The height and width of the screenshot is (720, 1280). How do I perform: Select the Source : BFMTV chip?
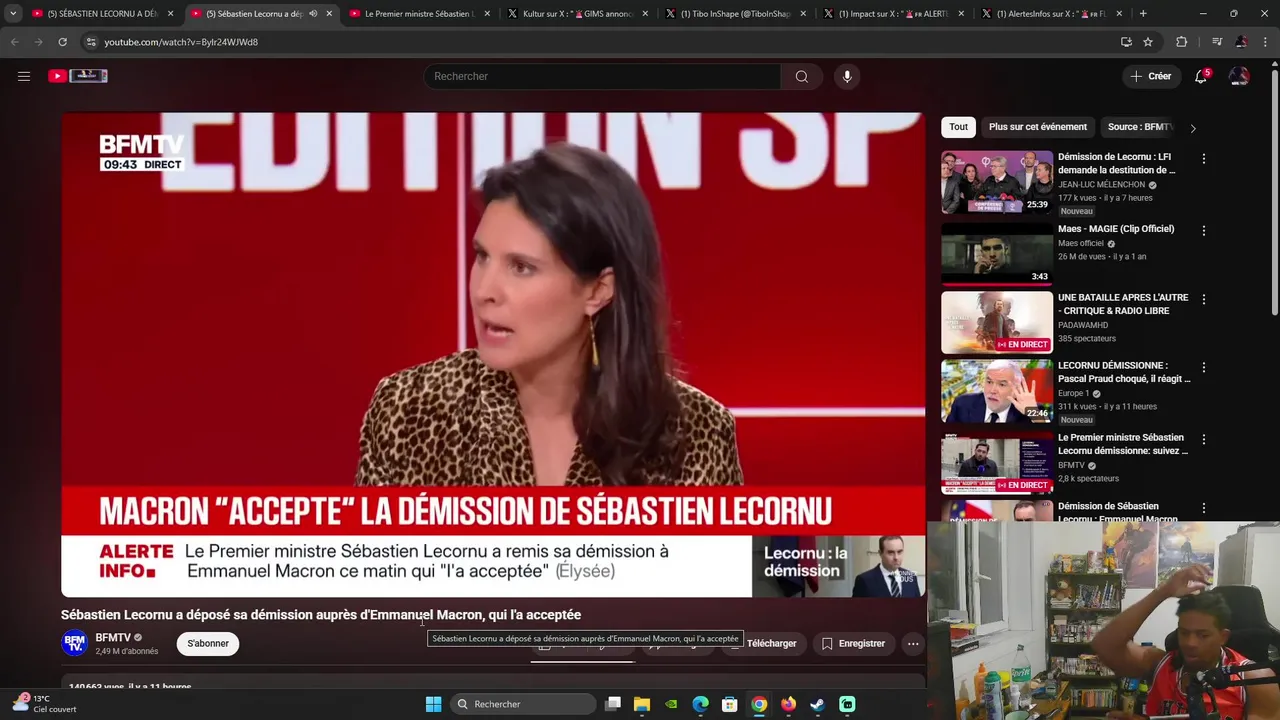[1140, 127]
